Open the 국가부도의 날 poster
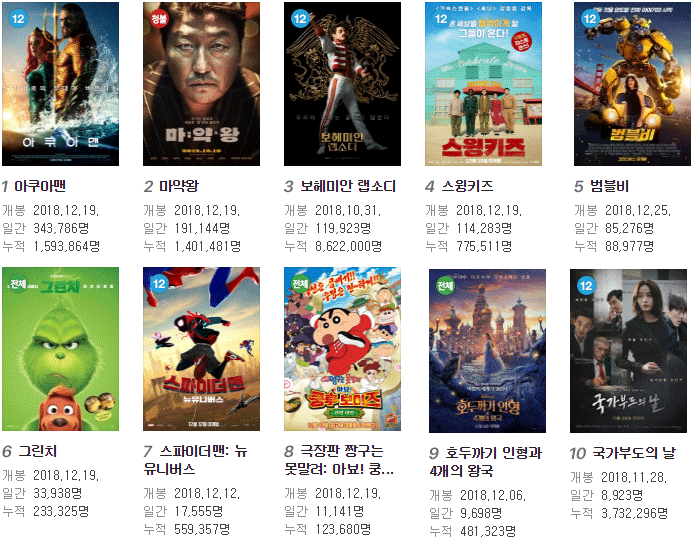This screenshot has width=691, height=544. pos(628,351)
